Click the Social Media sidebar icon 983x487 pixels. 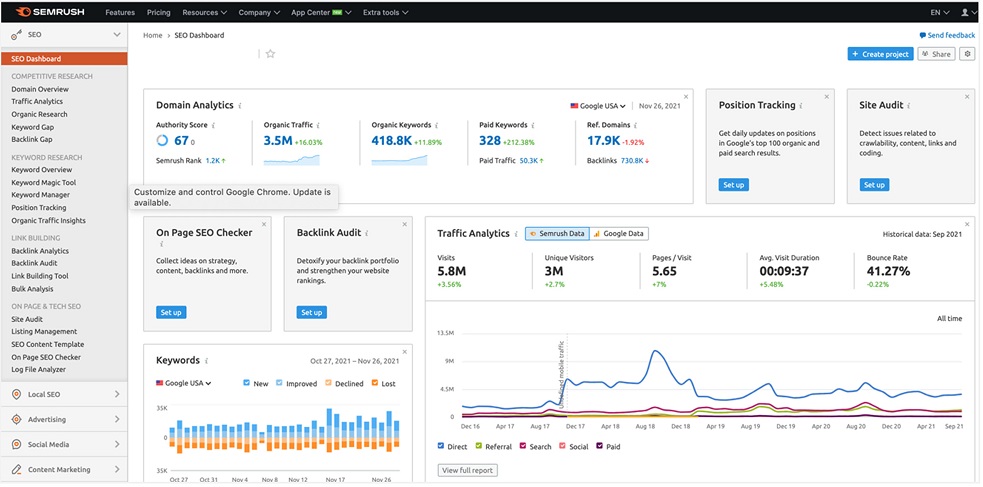click(16, 444)
